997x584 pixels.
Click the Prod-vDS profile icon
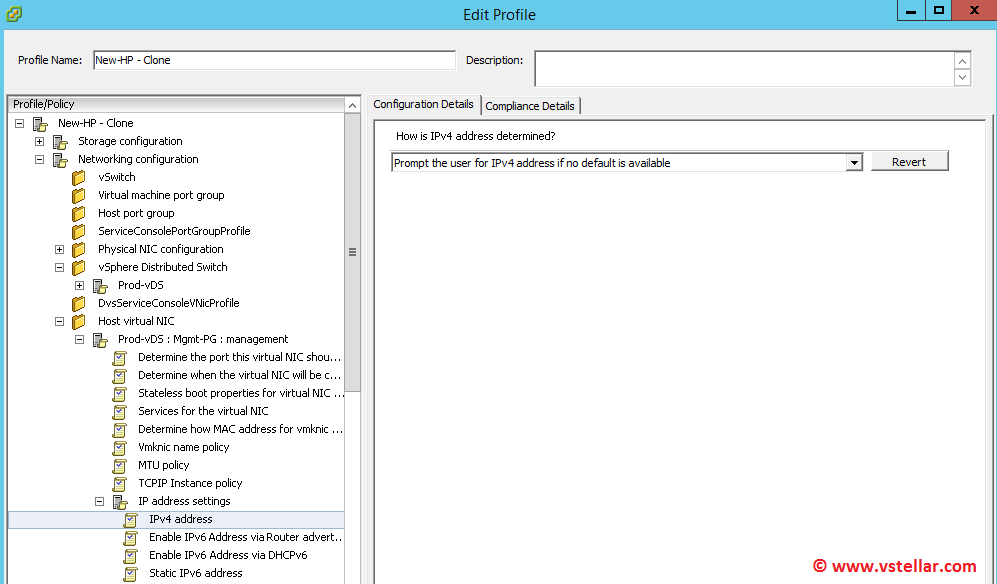point(99,285)
